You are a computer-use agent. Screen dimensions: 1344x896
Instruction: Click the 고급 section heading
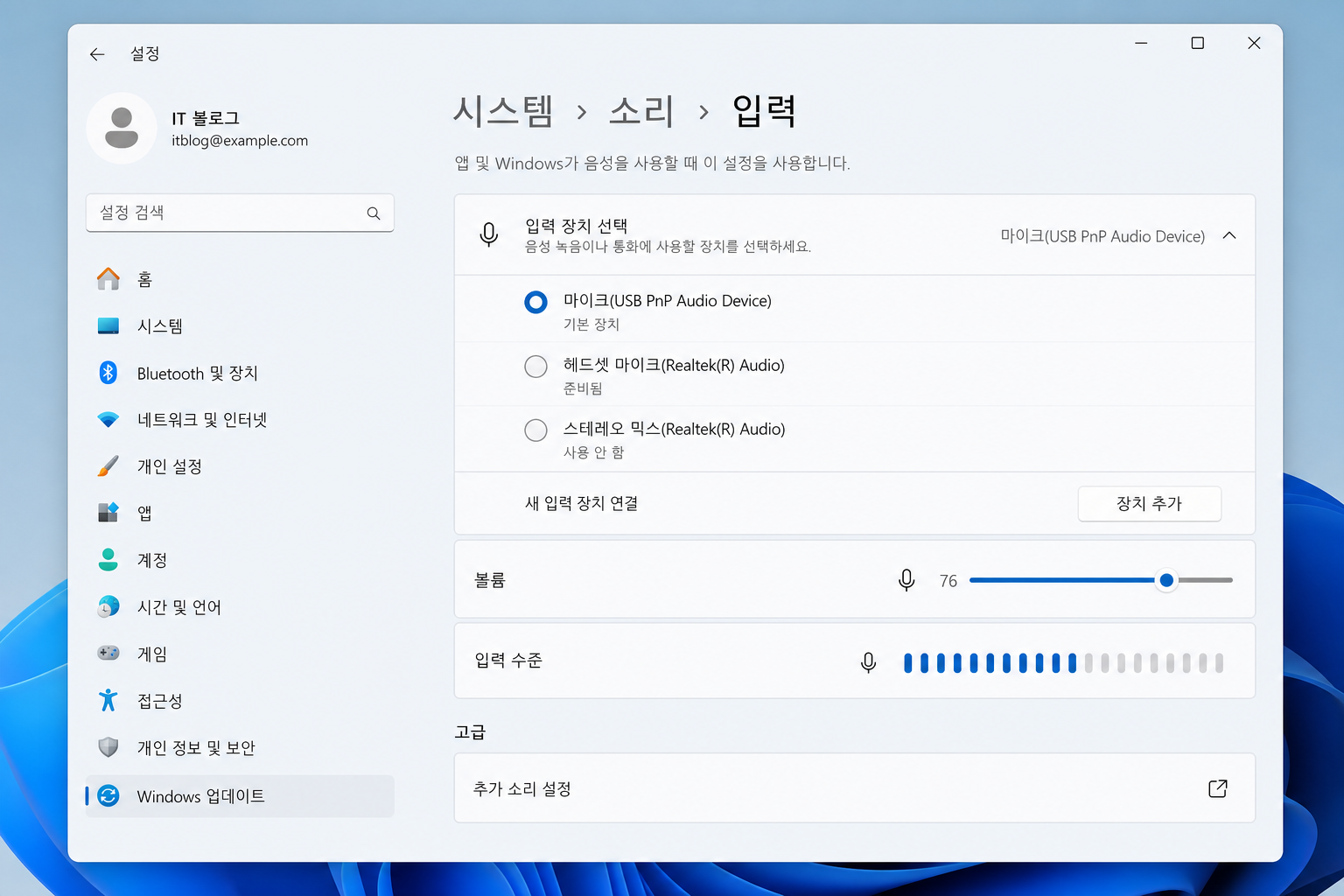470,731
